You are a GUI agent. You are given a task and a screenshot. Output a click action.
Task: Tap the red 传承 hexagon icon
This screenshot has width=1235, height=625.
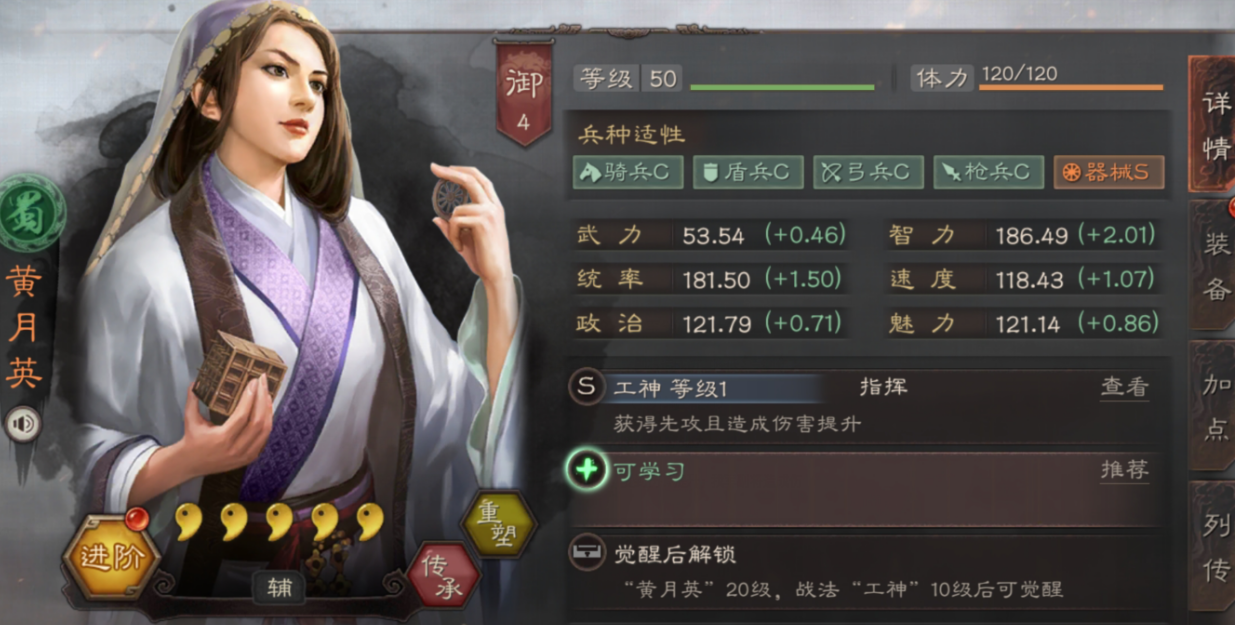coord(442,576)
